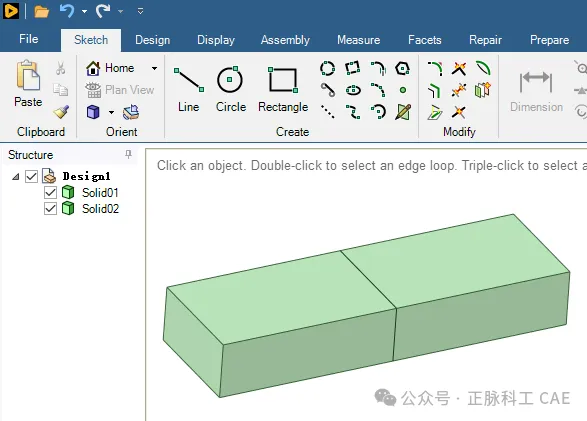Collapse the Design1 tree node
The height and width of the screenshot is (421, 587).
(16, 176)
